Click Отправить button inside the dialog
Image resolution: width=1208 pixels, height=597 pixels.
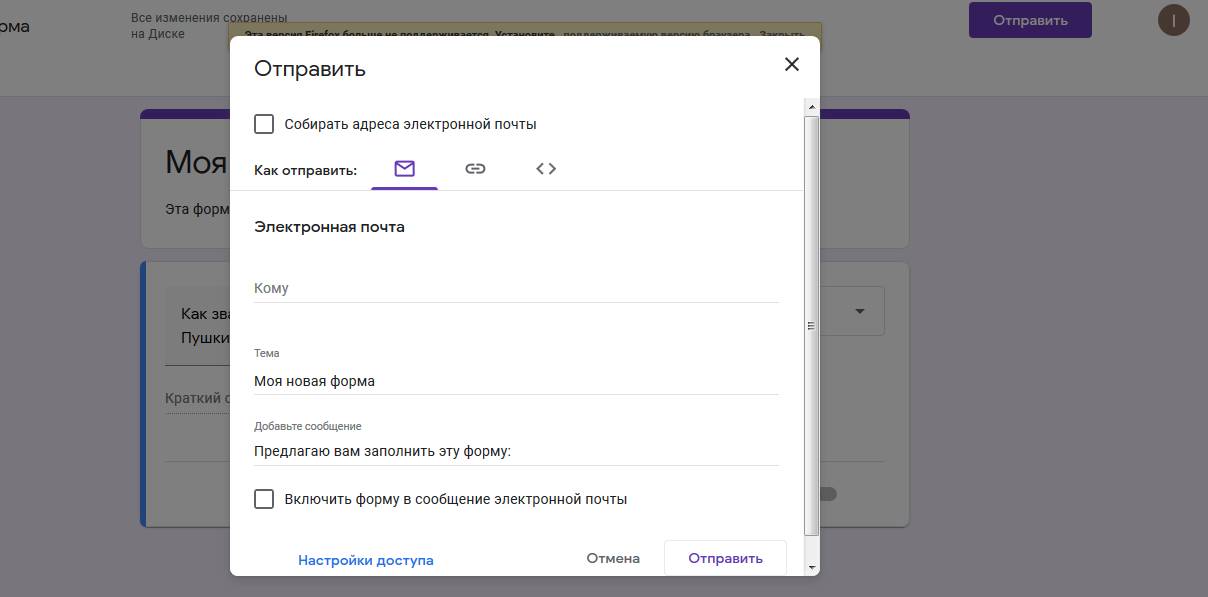pyautogui.click(x=725, y=558)
